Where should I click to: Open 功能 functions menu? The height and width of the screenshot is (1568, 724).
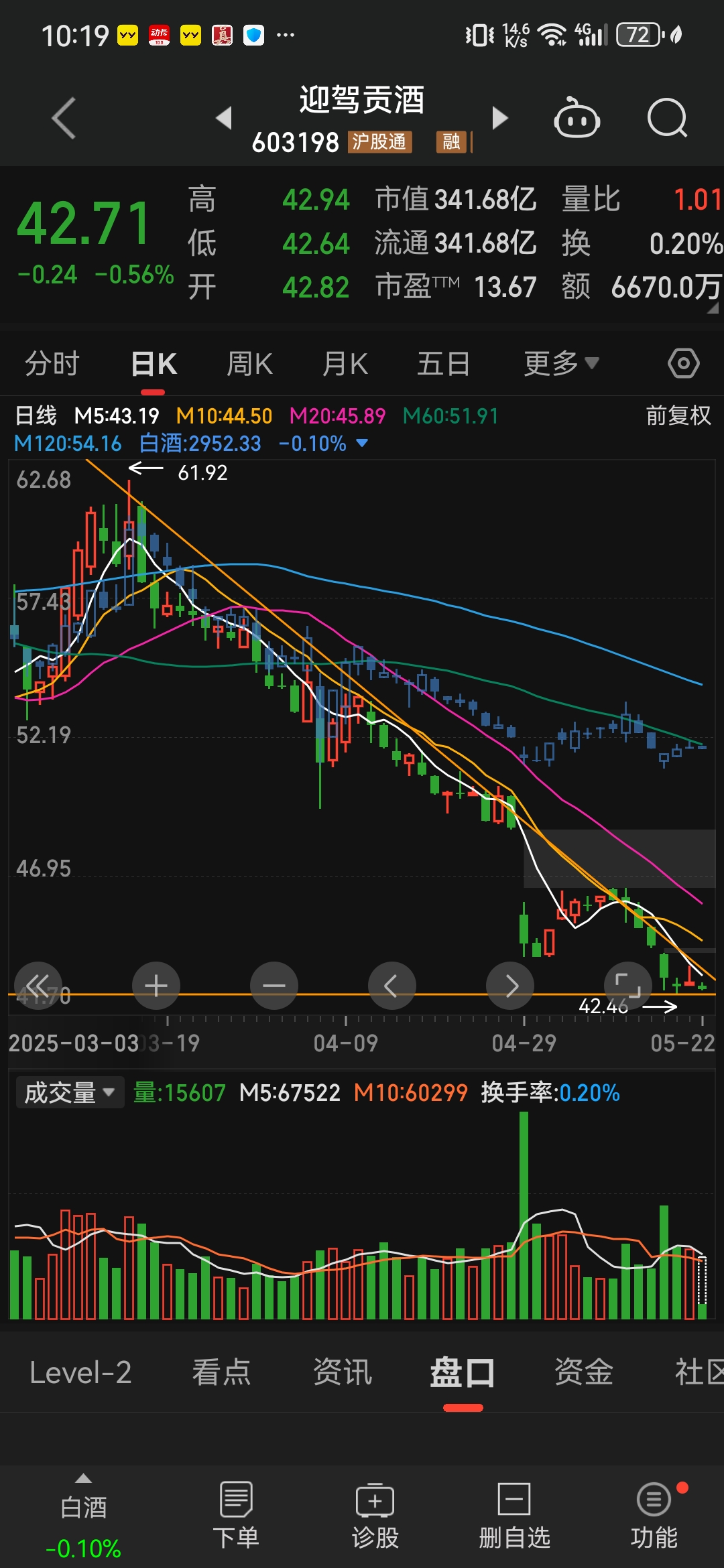pos(654,1516)
